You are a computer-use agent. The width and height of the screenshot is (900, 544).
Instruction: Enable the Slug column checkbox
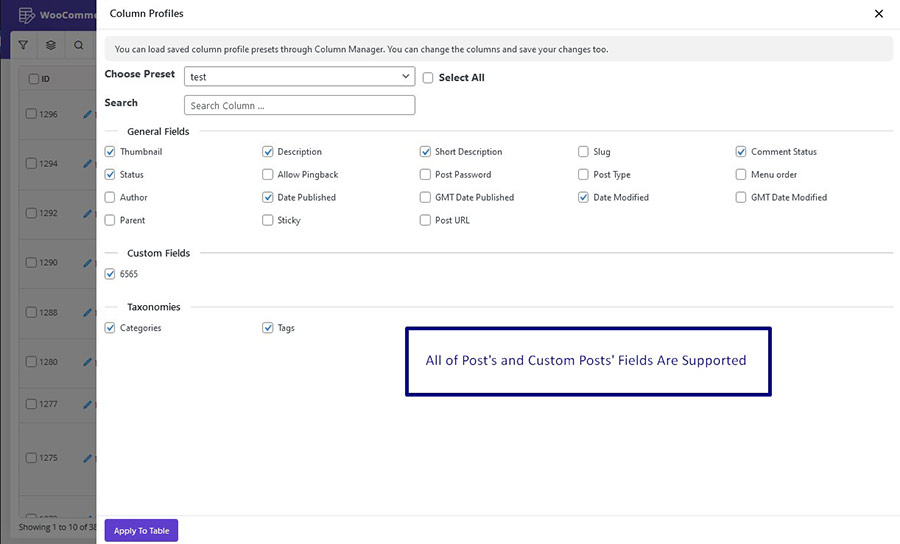point(583,151)
